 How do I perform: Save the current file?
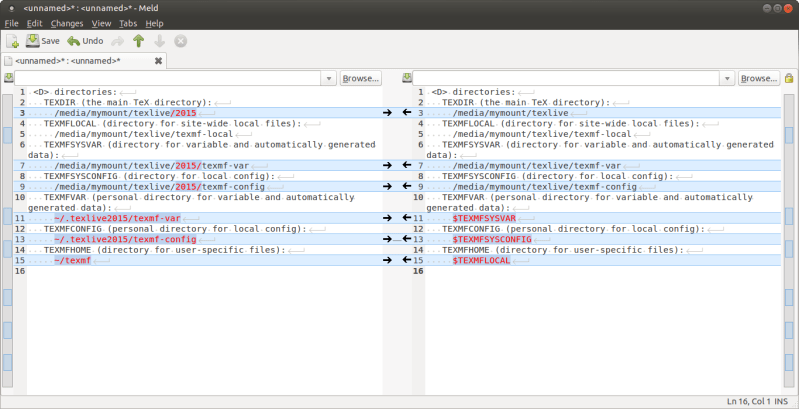(43, 41)
